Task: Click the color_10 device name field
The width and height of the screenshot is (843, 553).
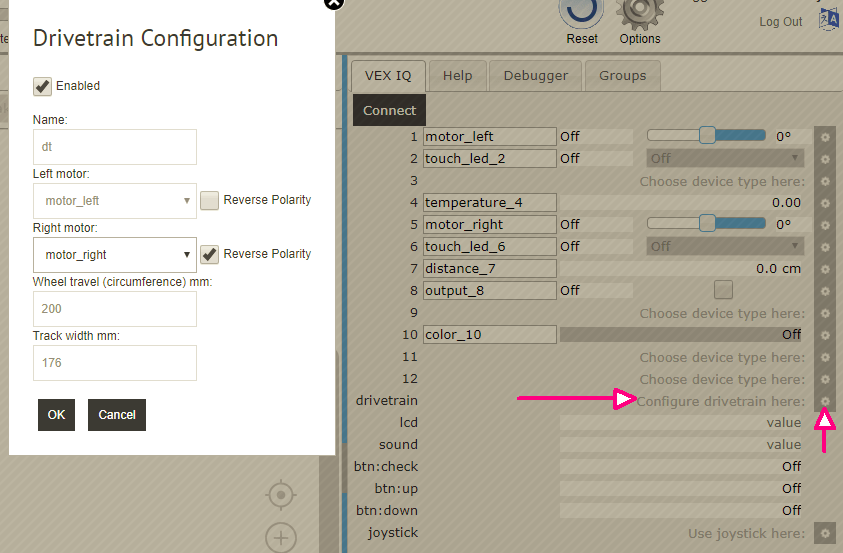Action: pyautogui.click(x=490, y=335)
